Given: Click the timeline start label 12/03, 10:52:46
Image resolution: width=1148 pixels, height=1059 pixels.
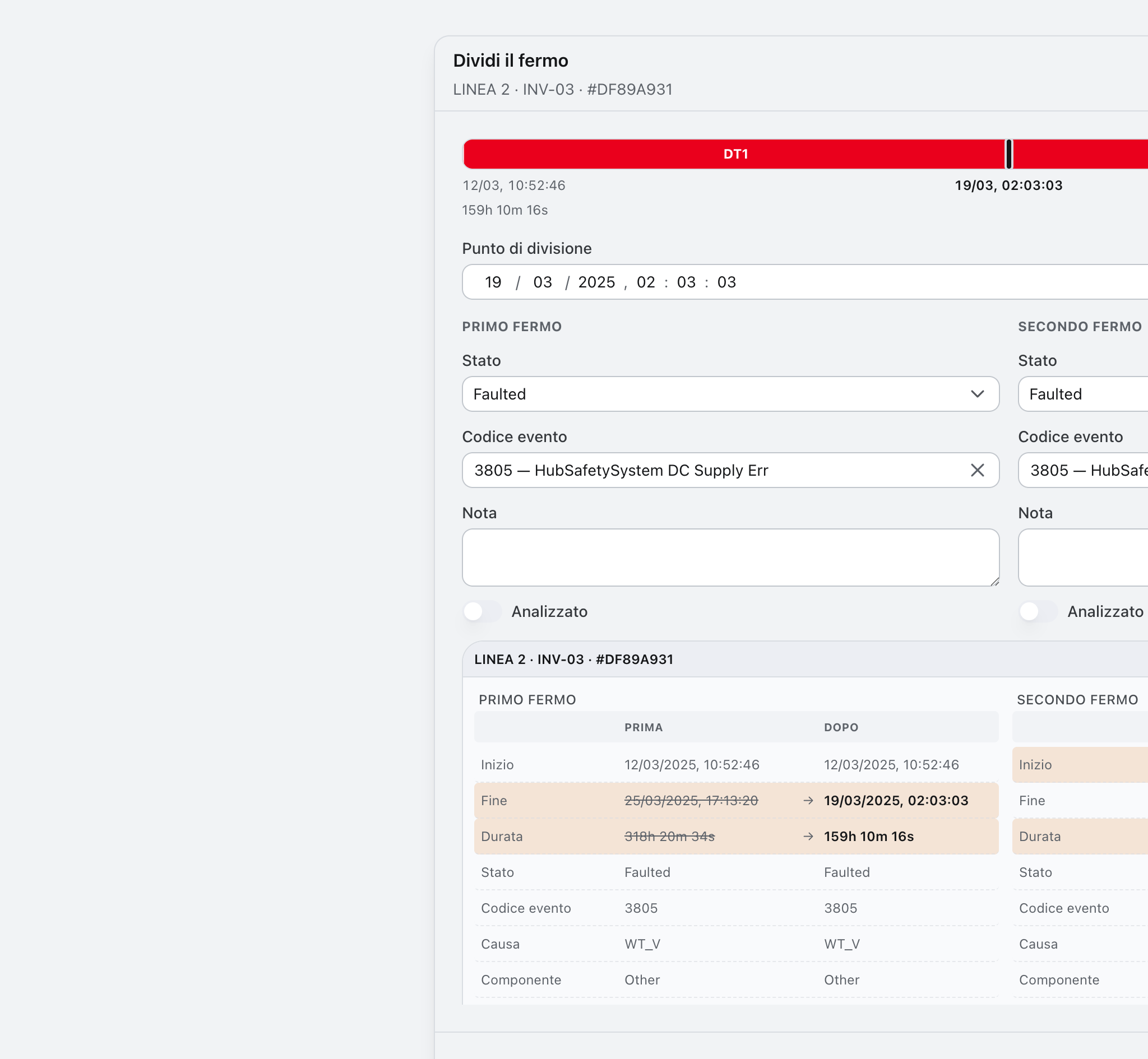Looking at the screenshot, I should pyautogui.click(x=514, y=185).
